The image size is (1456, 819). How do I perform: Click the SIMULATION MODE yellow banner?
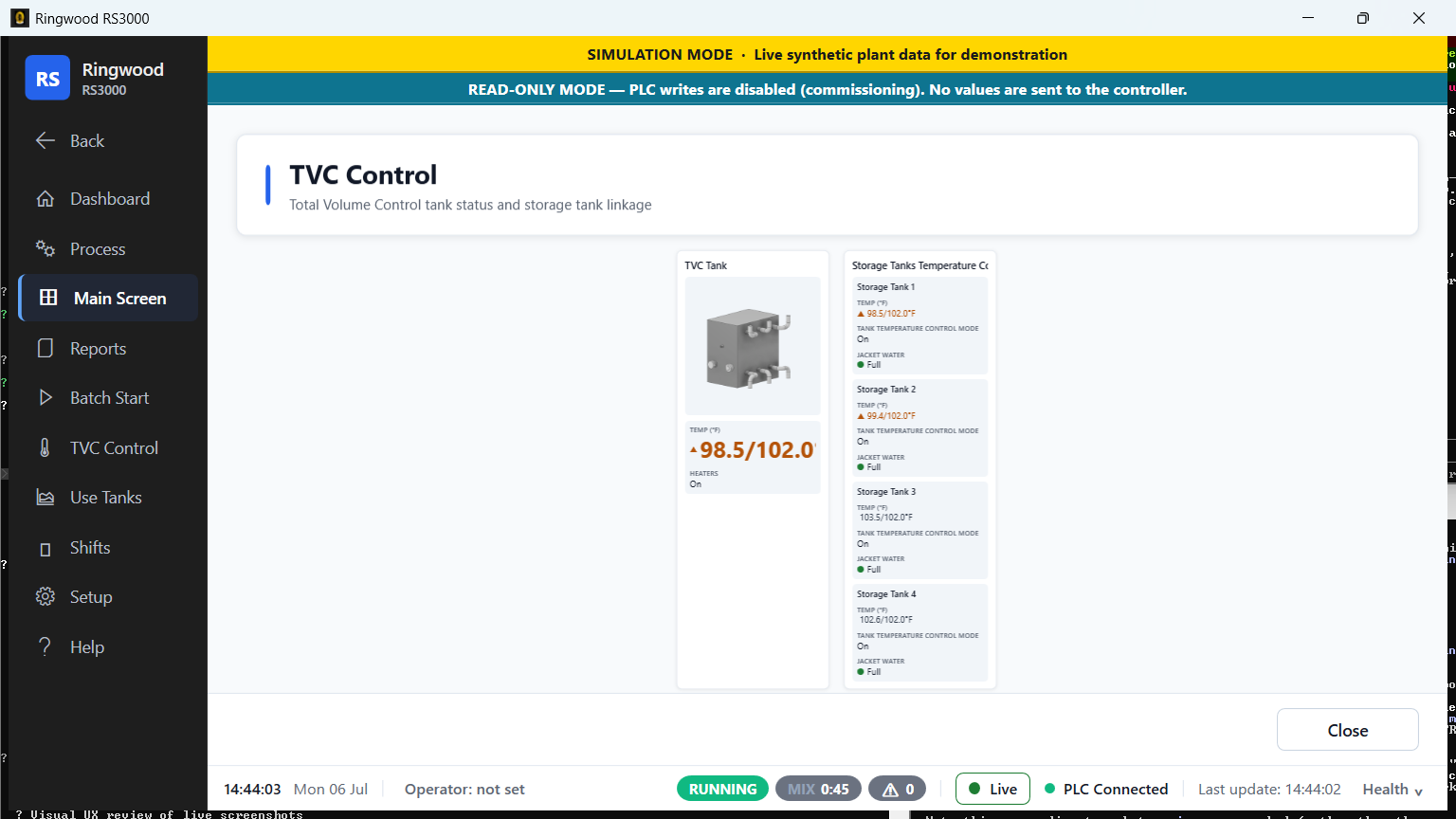pyautogui.click(x=828, y=54)
